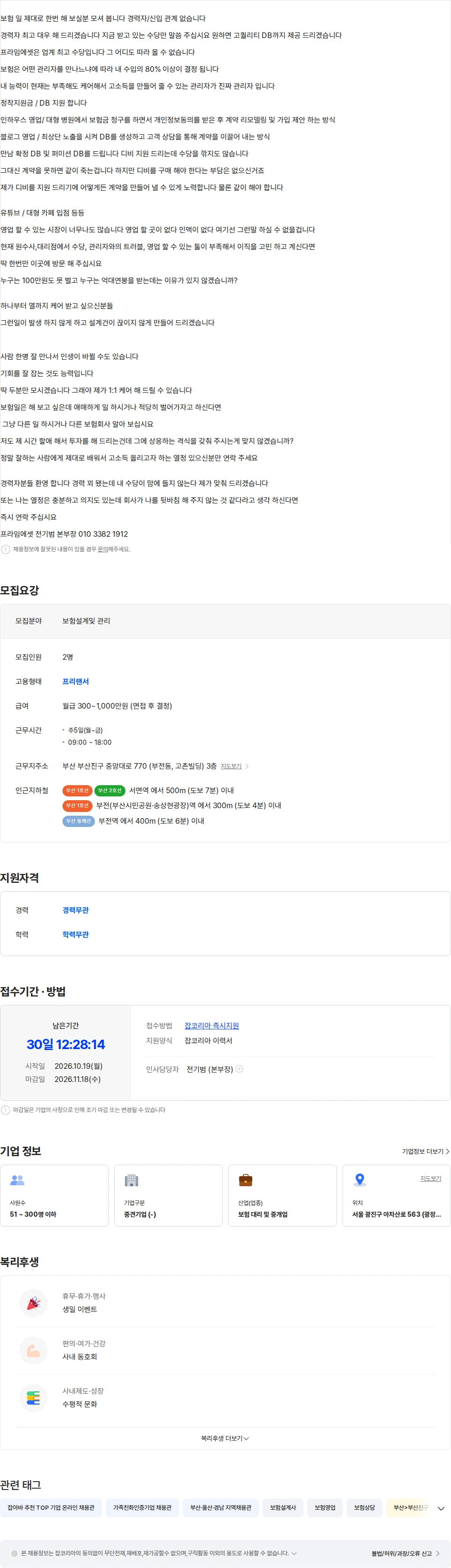The image size is (451, 1568).
Task: Click the employees icon in 사원수 card
Action: [18, 1180]
